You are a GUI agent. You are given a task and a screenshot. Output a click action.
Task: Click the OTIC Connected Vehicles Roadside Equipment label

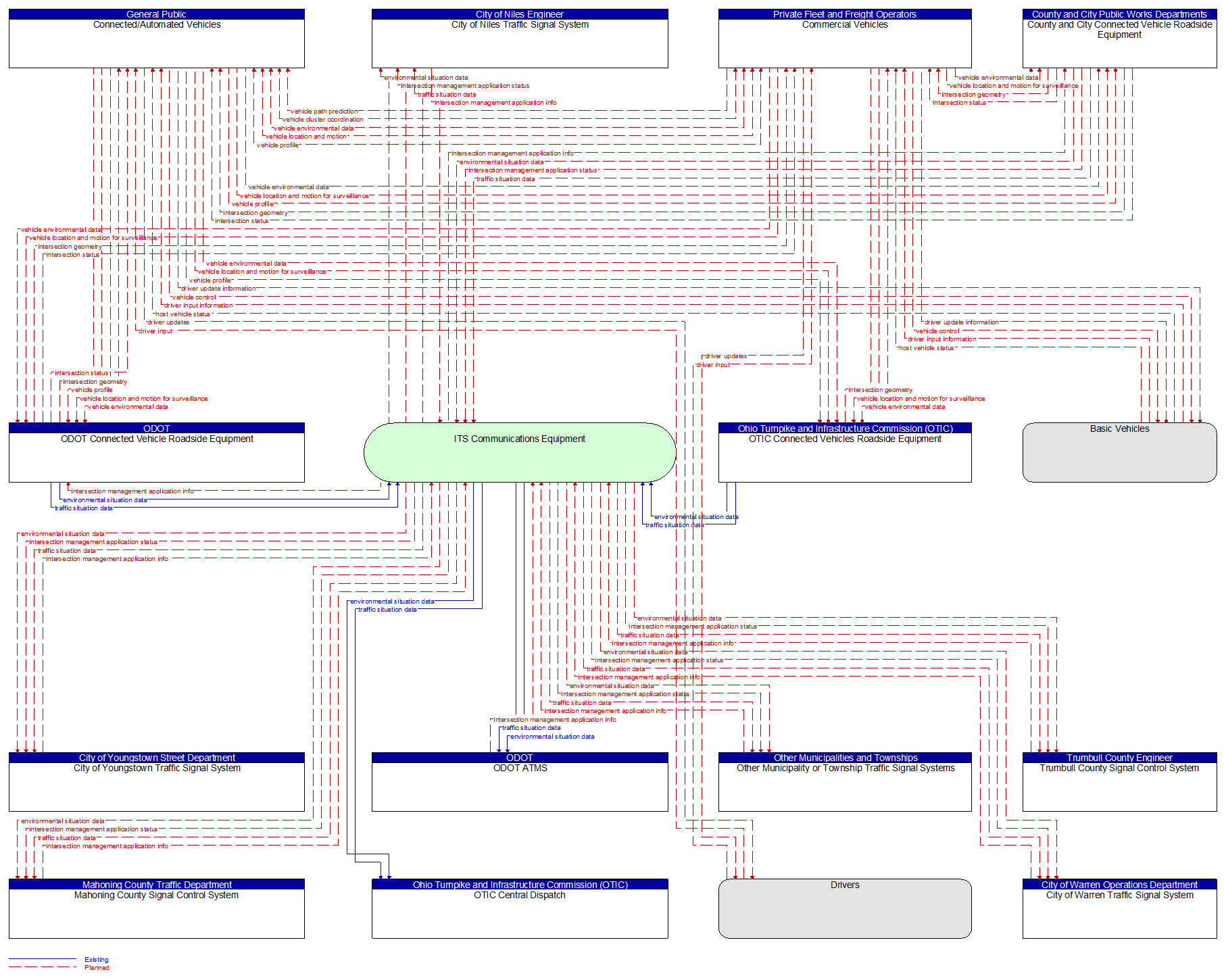coord(845,439)
